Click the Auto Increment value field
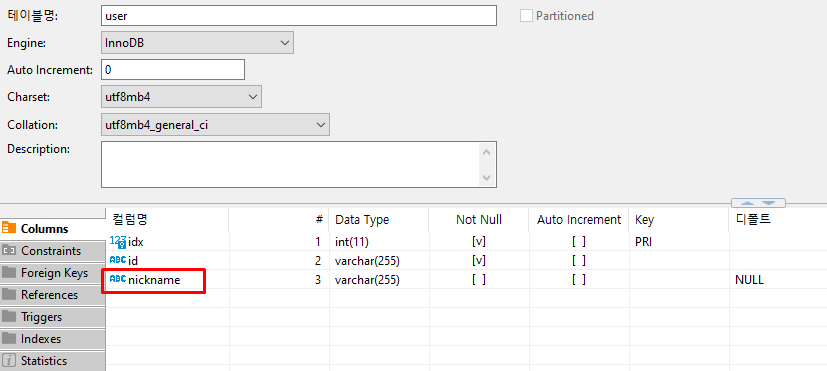827x371 pixels. pyautogui.click(x=172, y=70)
